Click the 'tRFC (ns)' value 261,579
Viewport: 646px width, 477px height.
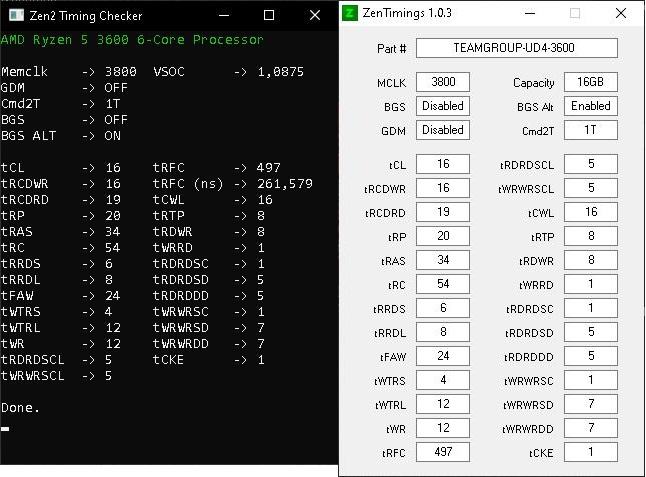(285, 184)
